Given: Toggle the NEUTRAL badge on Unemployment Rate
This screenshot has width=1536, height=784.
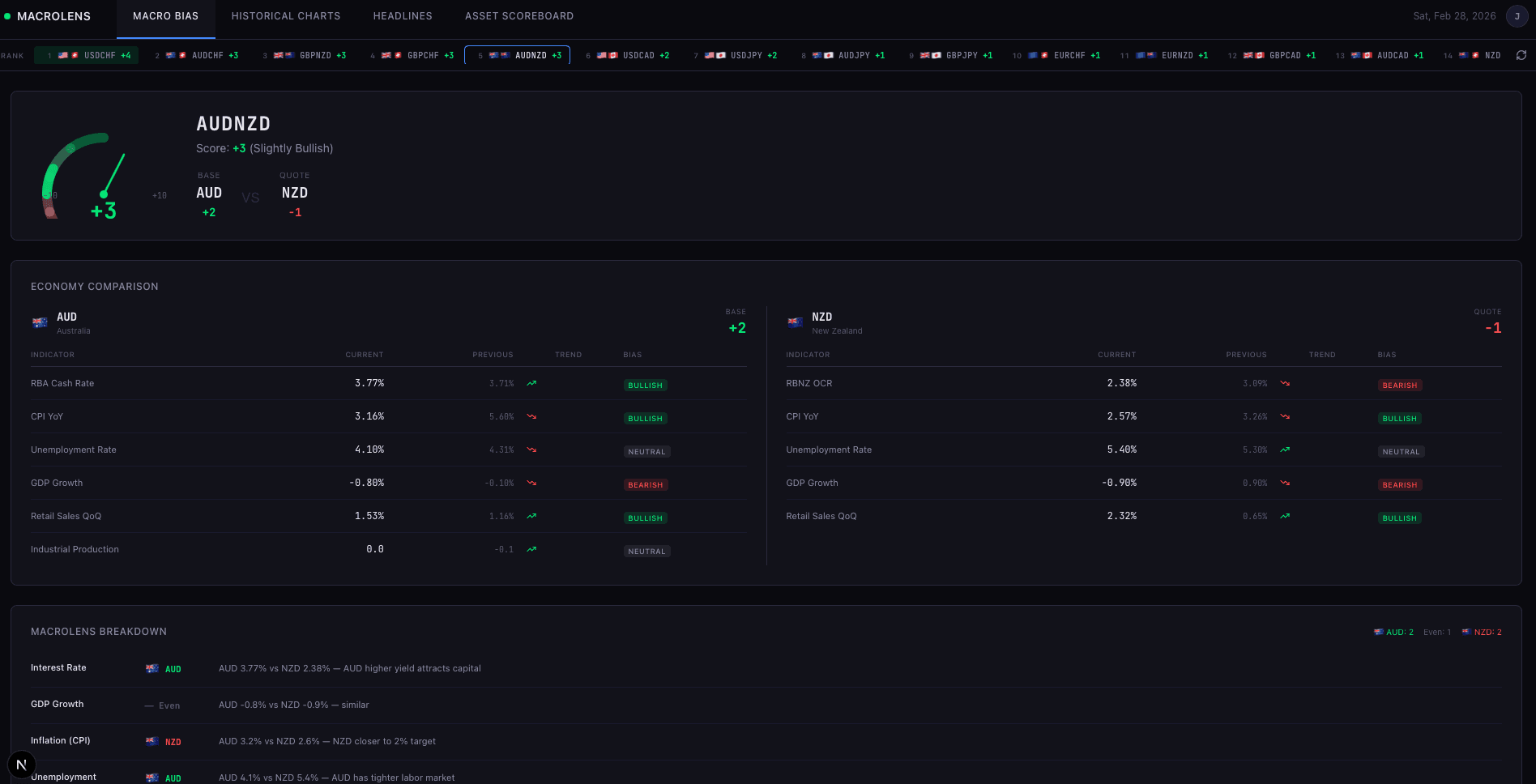Looking at the screenshot, I should 646,451.
